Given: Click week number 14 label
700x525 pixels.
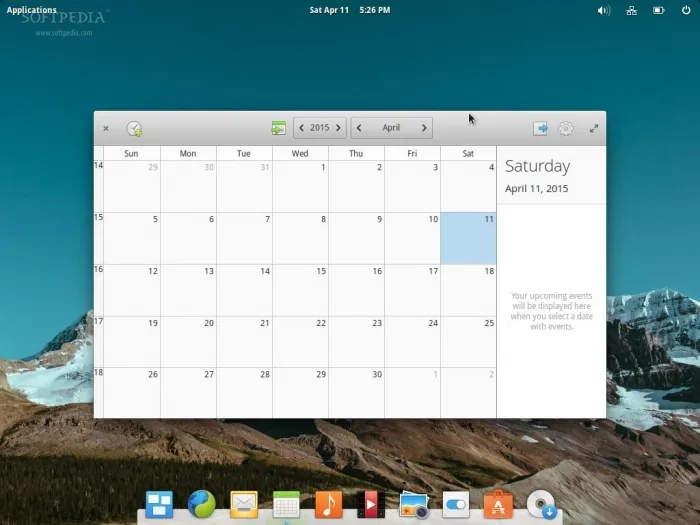Looking at the screenshot, I should (x=99, y=166).
